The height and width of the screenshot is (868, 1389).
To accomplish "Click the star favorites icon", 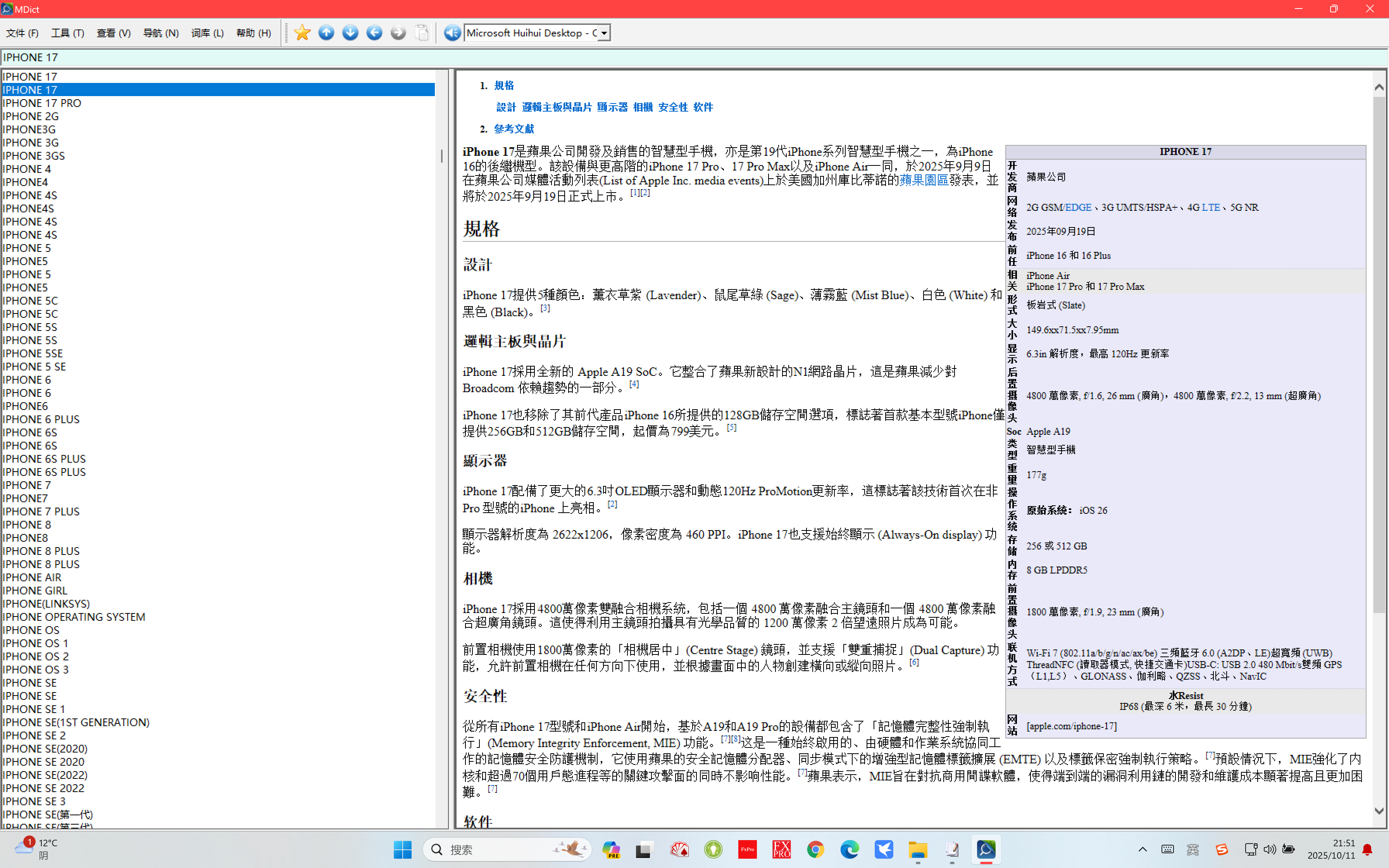I will (302, 33).
